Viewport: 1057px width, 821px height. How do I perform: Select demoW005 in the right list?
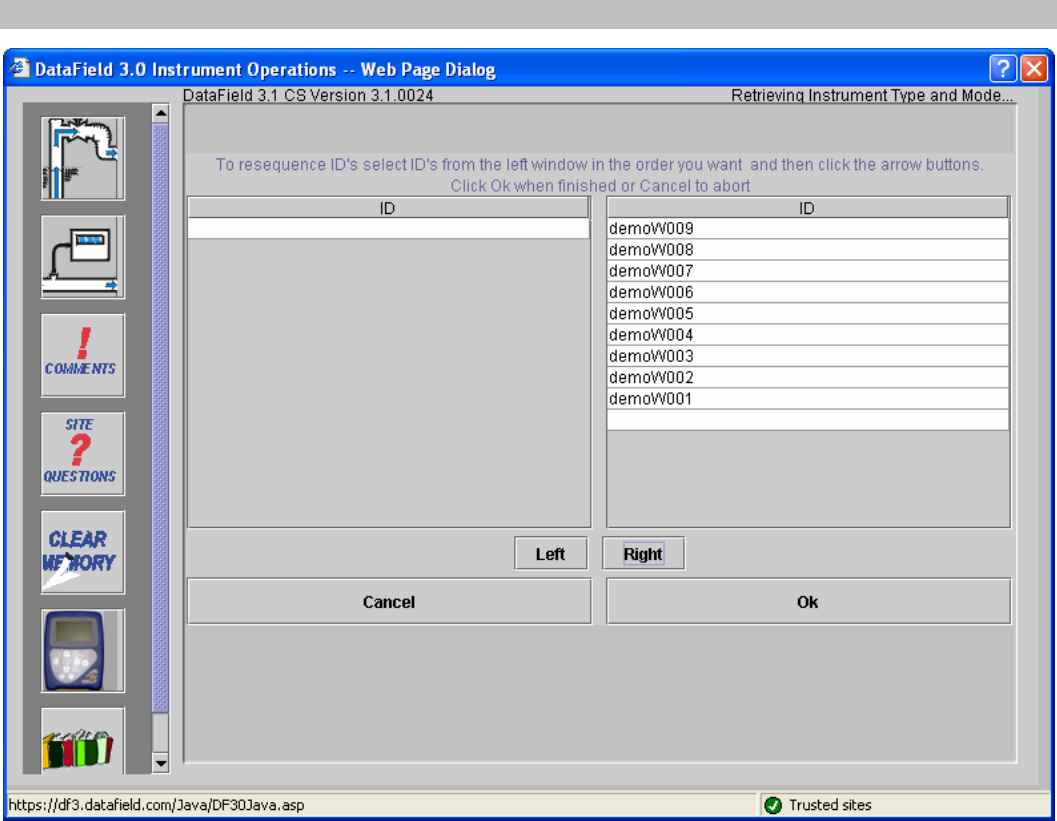pyautogui.click(x=808, y=313)
